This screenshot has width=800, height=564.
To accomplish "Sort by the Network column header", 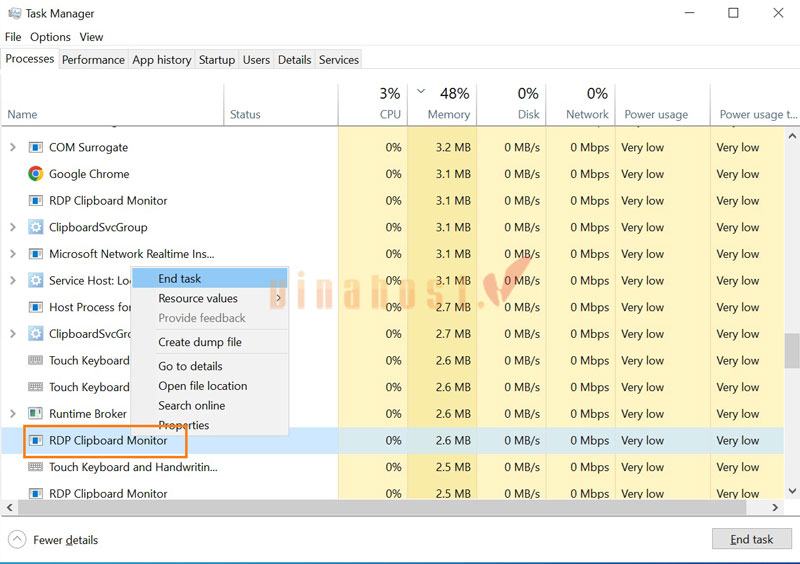I will pos(581,105).
